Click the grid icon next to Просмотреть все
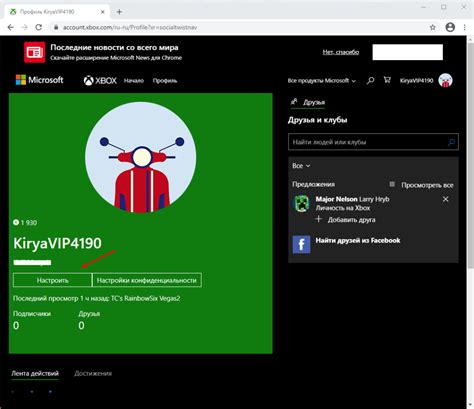 point(392,184)
